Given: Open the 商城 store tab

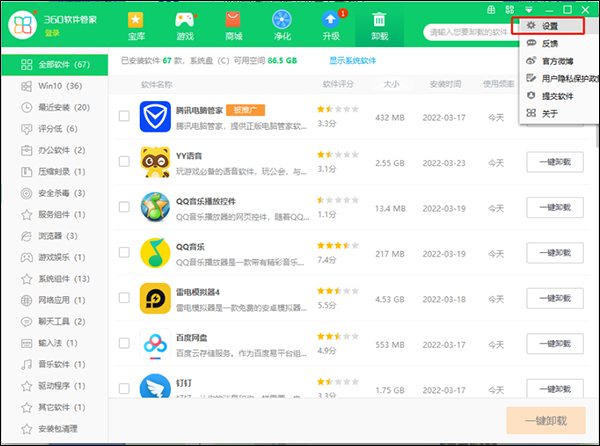Looking at the screenshot, I should pyautogui.click(x=233, y=26).
